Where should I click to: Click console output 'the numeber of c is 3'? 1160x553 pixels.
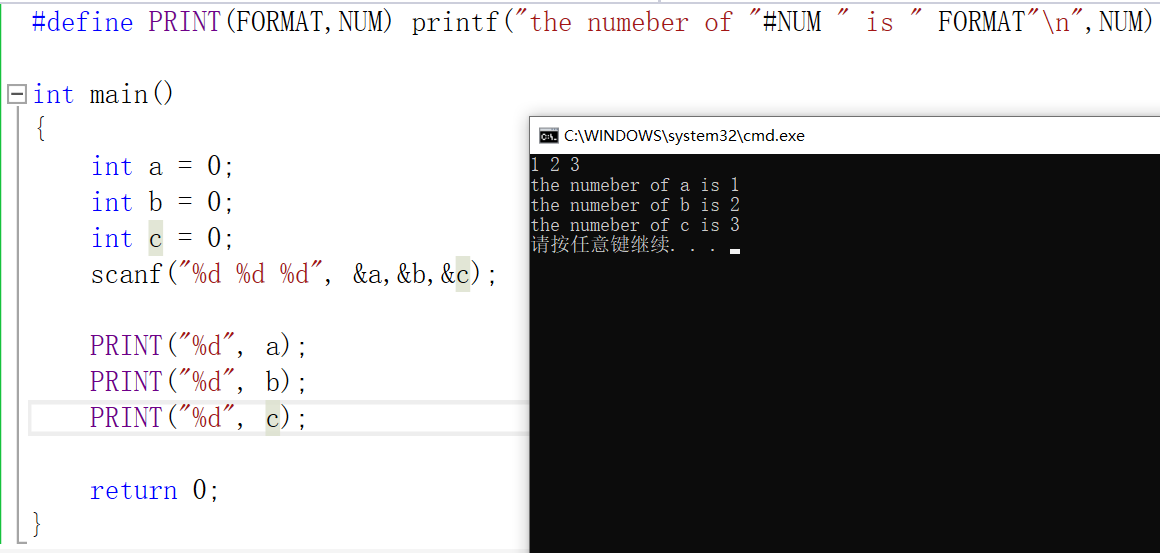coord(635,225)
